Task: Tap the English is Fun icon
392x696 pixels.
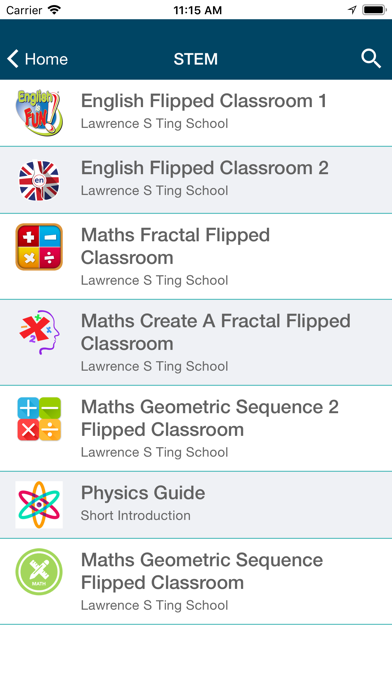Action: point(39,113)
